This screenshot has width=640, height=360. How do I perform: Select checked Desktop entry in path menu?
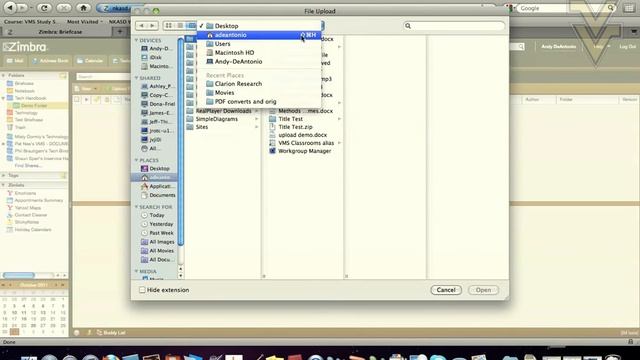259,26
